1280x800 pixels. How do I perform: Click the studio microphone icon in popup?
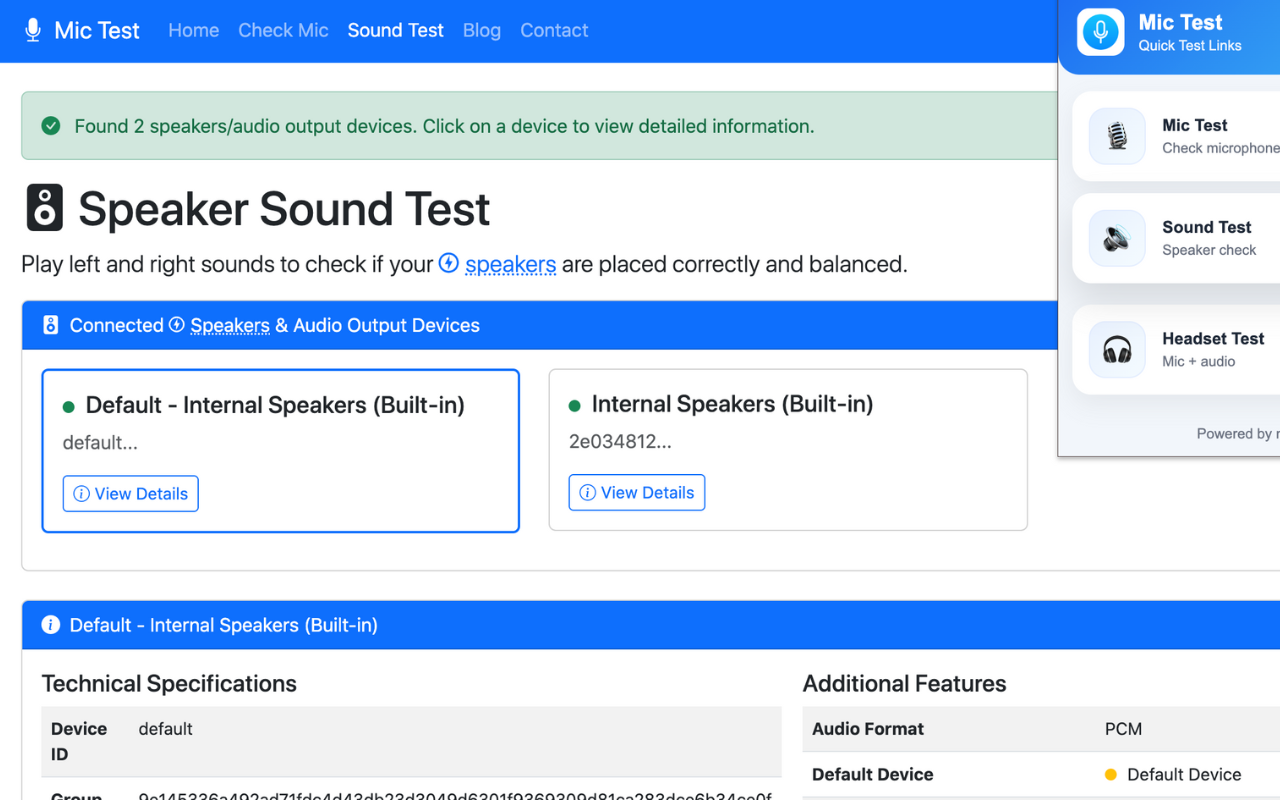point(1117,136)
